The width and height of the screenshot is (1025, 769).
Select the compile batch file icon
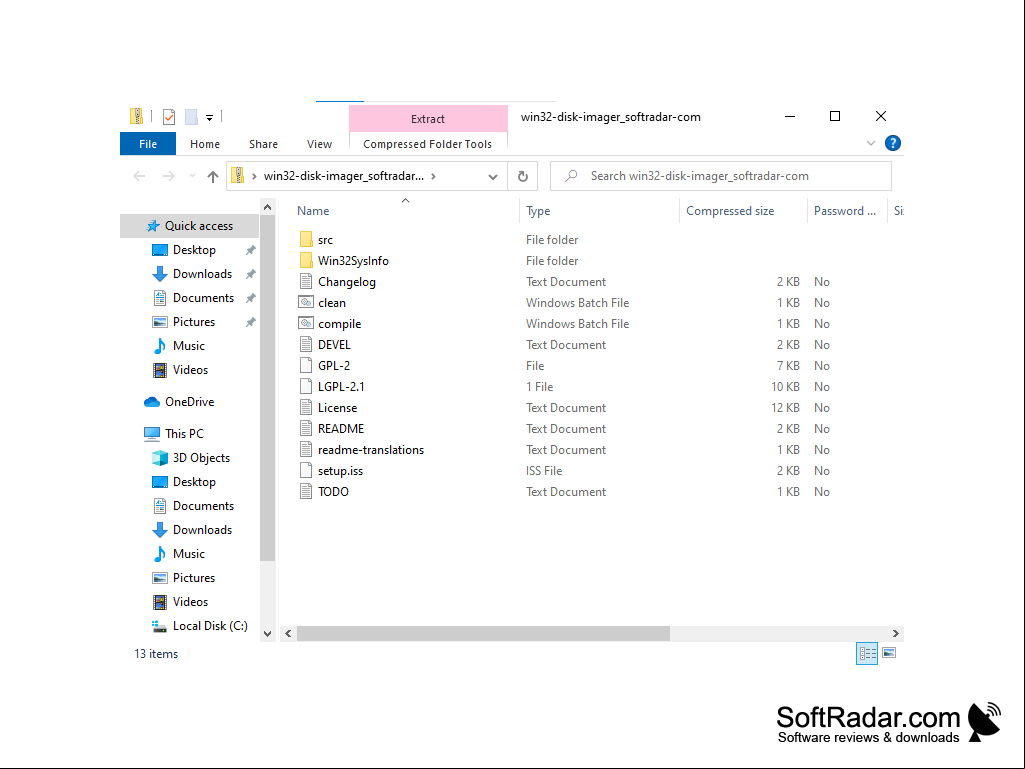(x=306, y=323)
